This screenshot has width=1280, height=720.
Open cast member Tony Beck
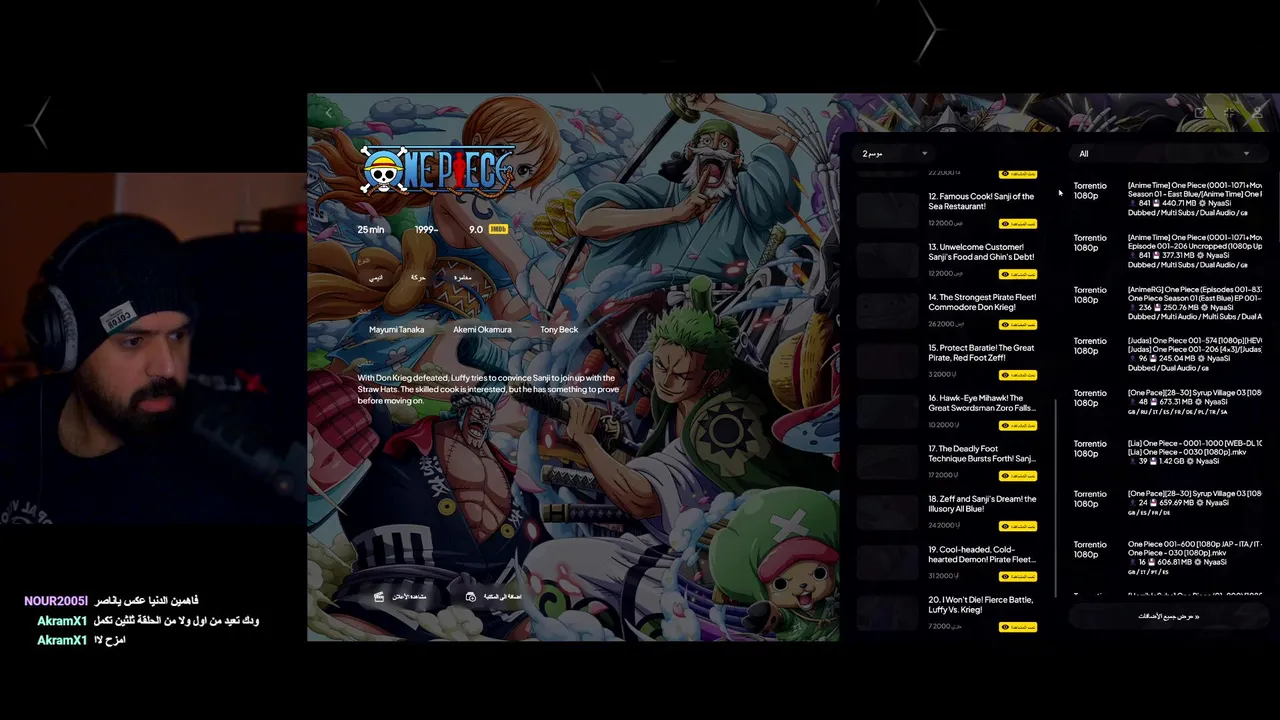click(559, 329)
